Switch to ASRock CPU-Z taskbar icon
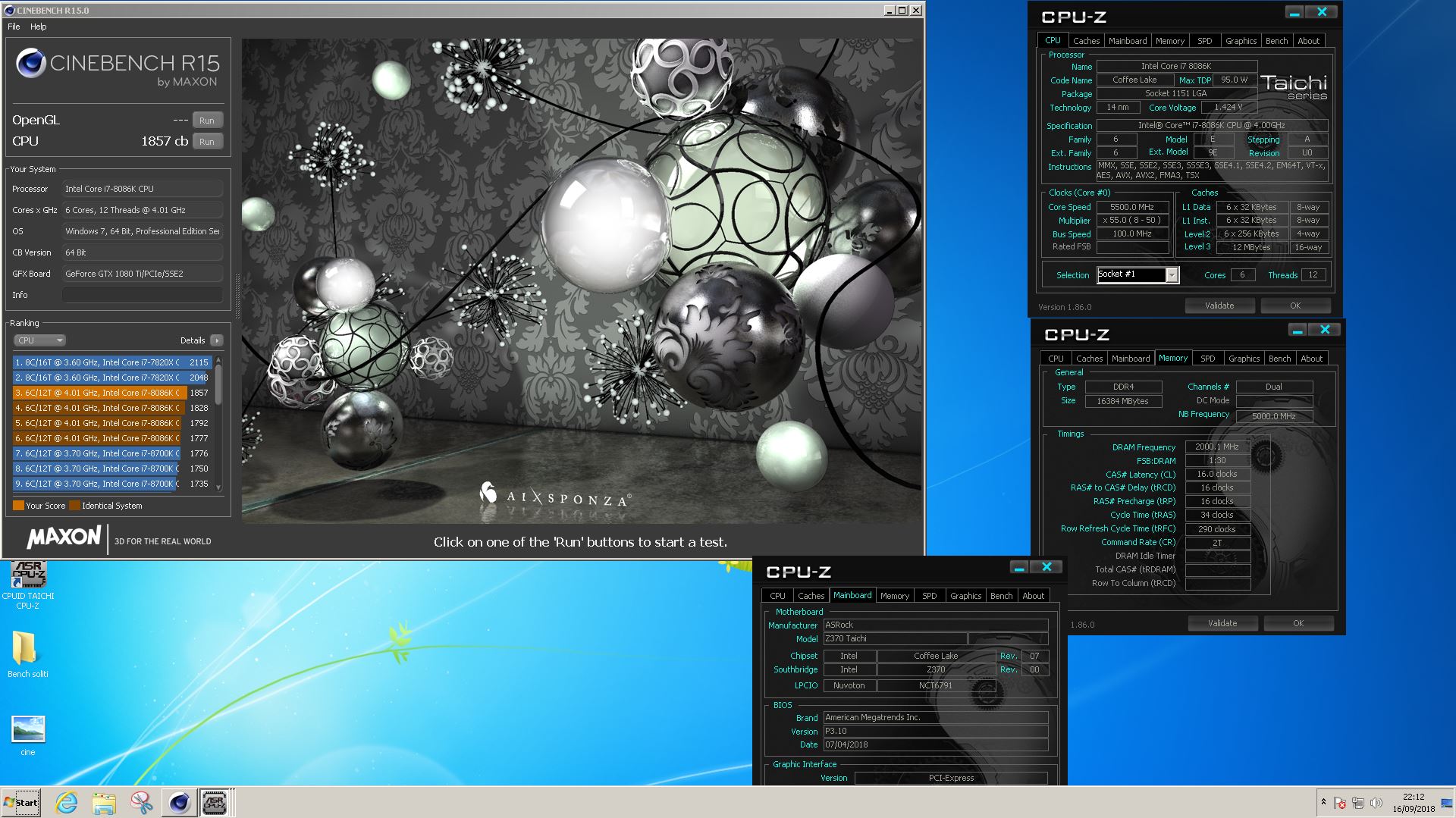The image size is (1456, 818). (215, 802)
